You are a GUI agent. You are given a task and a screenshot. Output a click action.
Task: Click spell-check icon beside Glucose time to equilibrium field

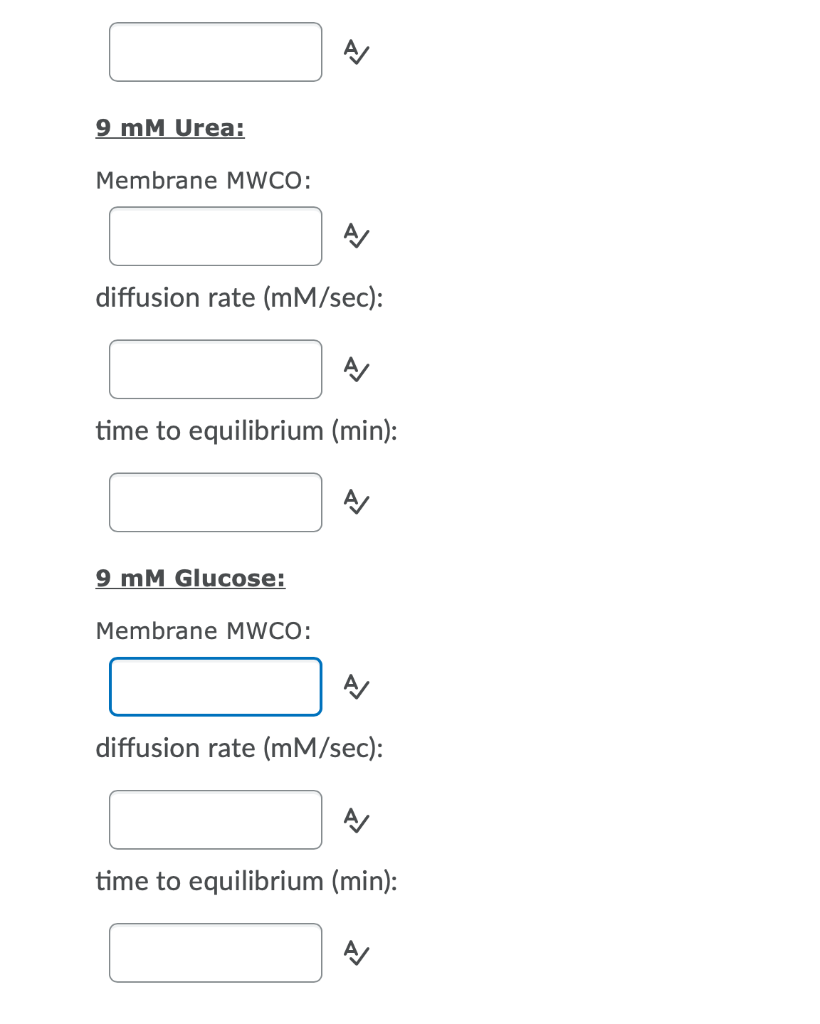click(352, 952)
